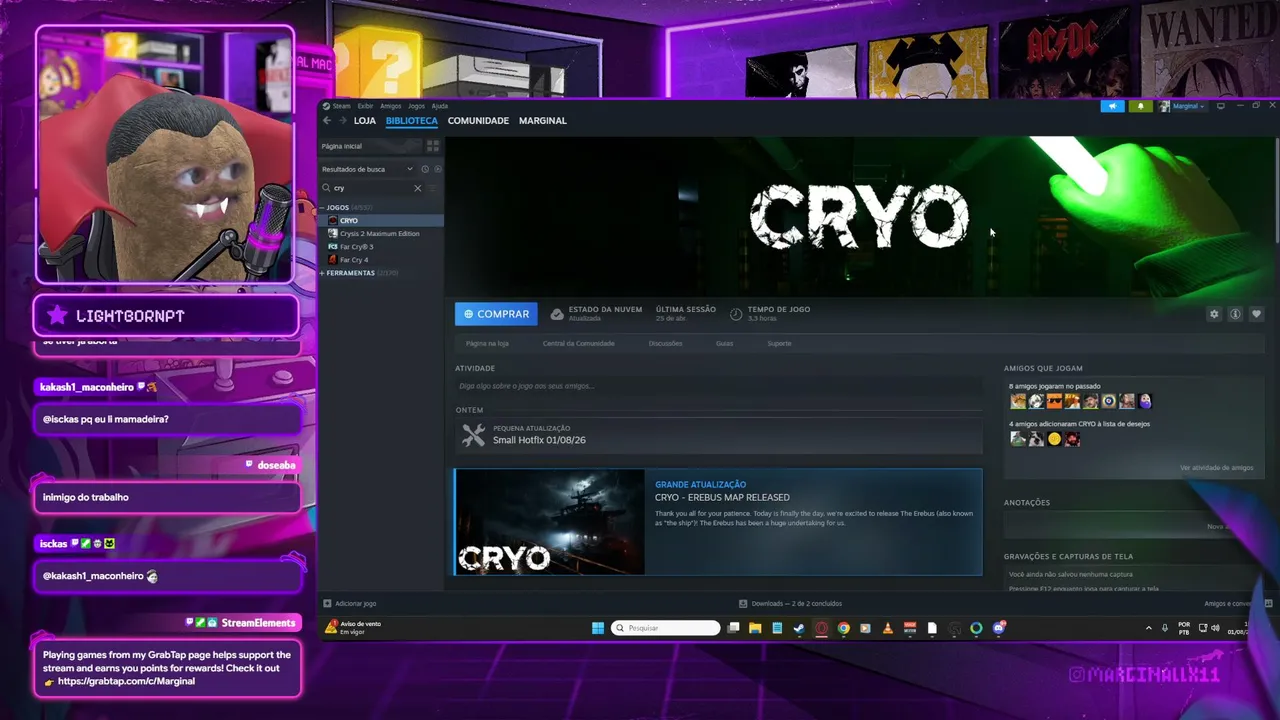Expand the Resultados de busca dropdown
This screenshot has width=1280, height=720.
(367, 169)
